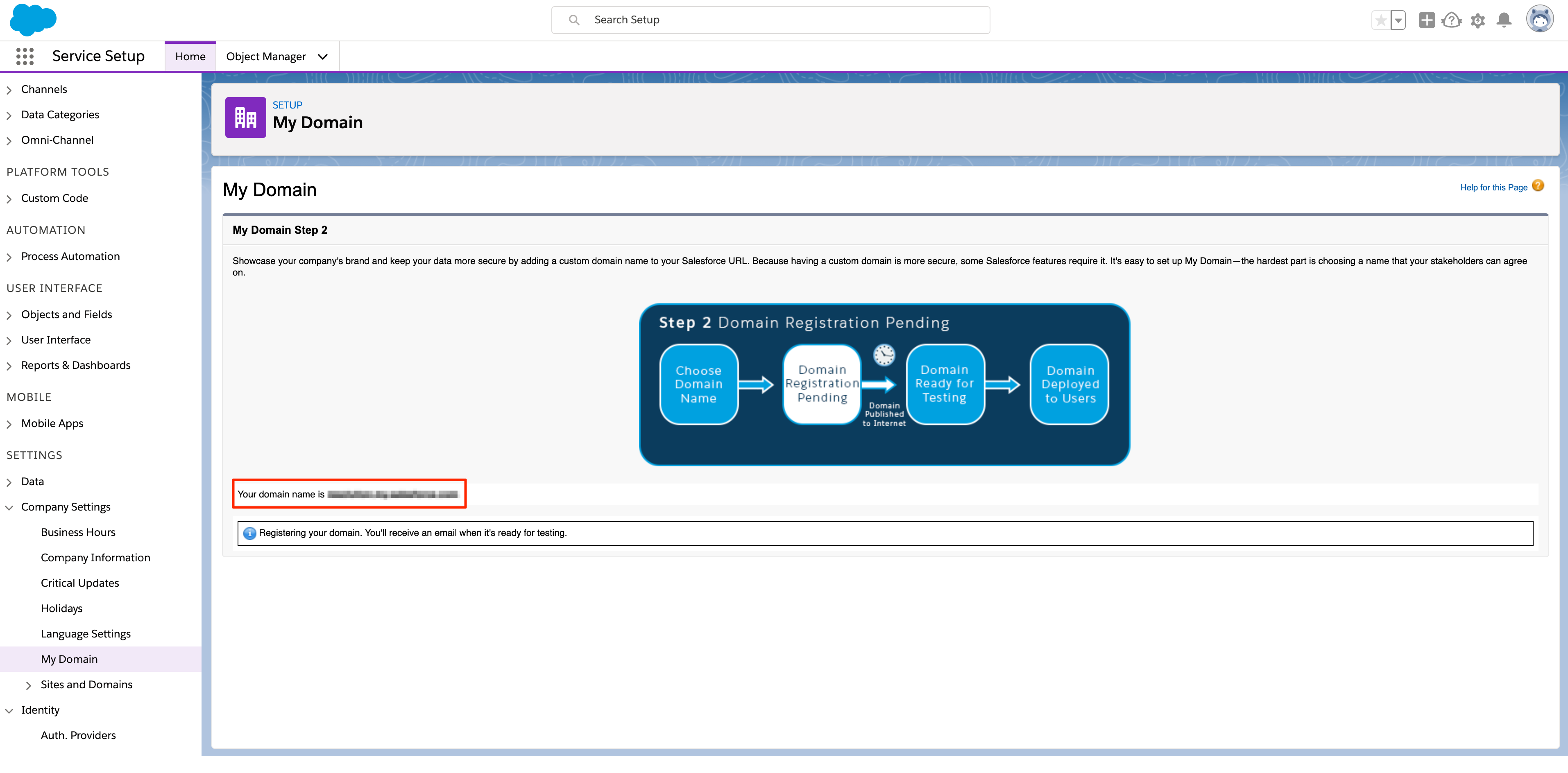Open the notifications bell
Screen dimensions: 1568x773
1504,20
